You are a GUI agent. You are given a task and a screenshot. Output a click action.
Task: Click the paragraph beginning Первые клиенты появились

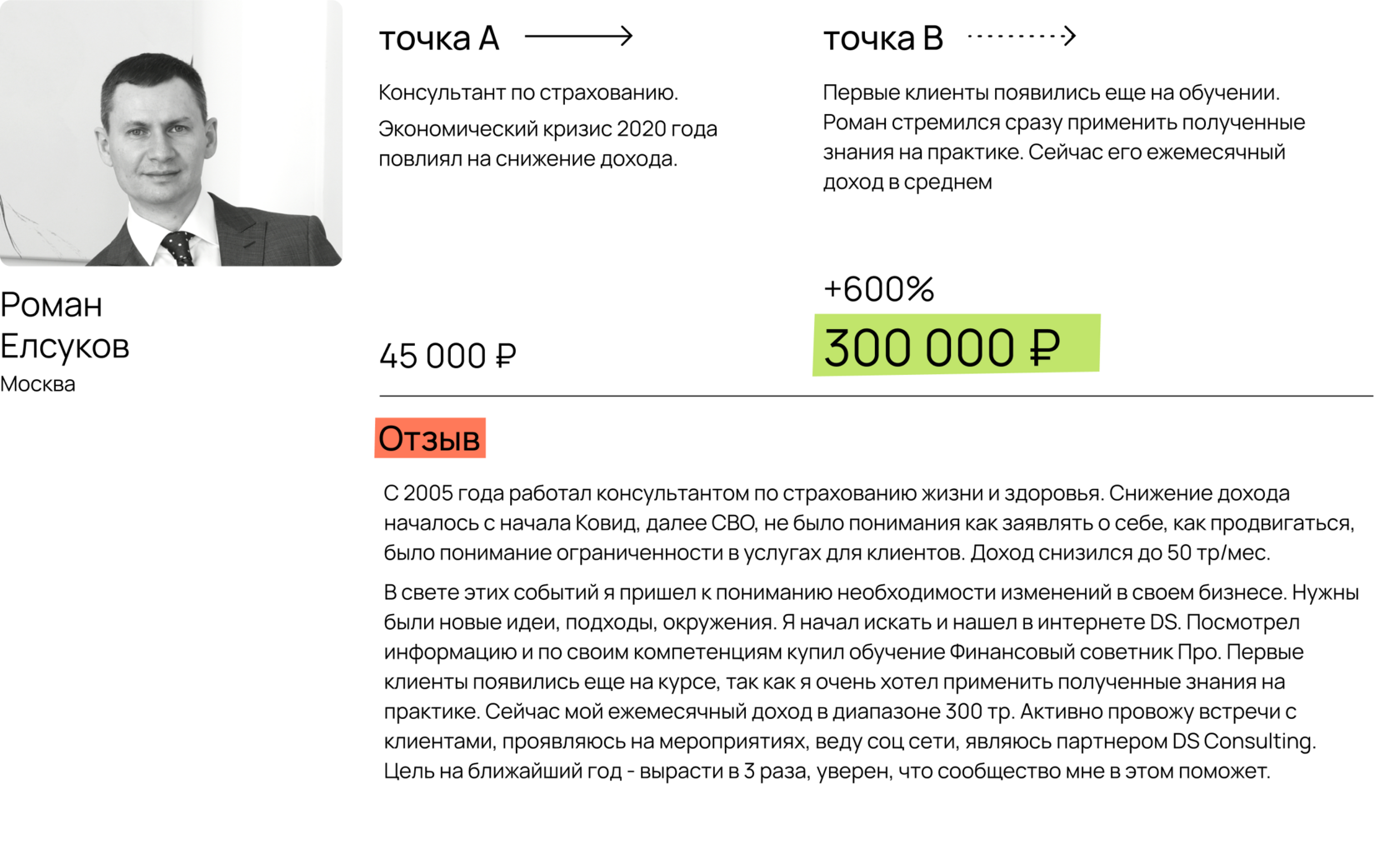1064,137
